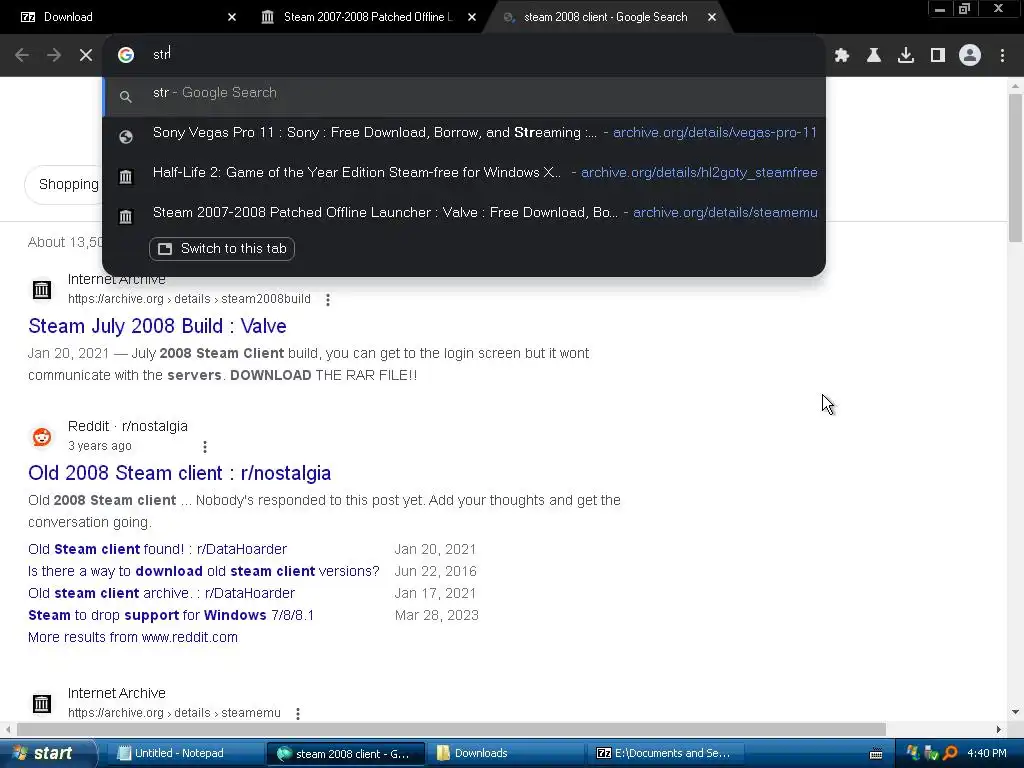Click Internet Archive icon of steam2008build result
The height and width of the screenshot is (768, 1024).
(x=42, y=289)
